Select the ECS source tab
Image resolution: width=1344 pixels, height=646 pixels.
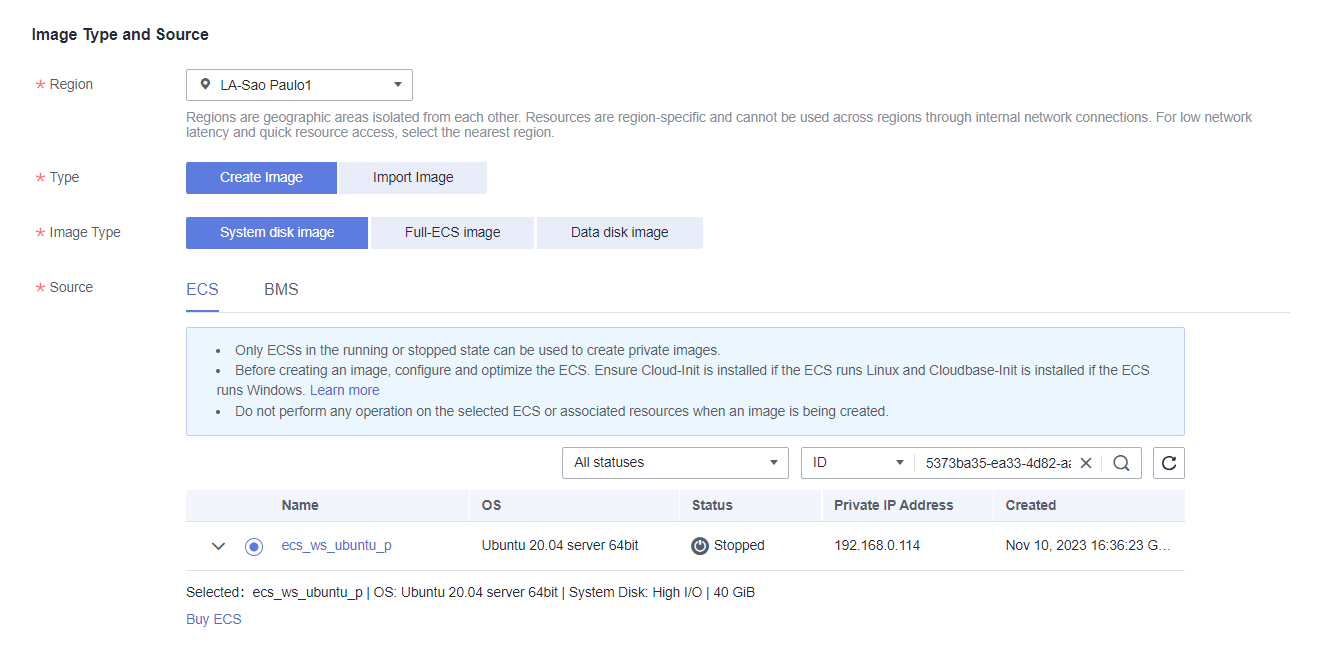click(202, 290)
